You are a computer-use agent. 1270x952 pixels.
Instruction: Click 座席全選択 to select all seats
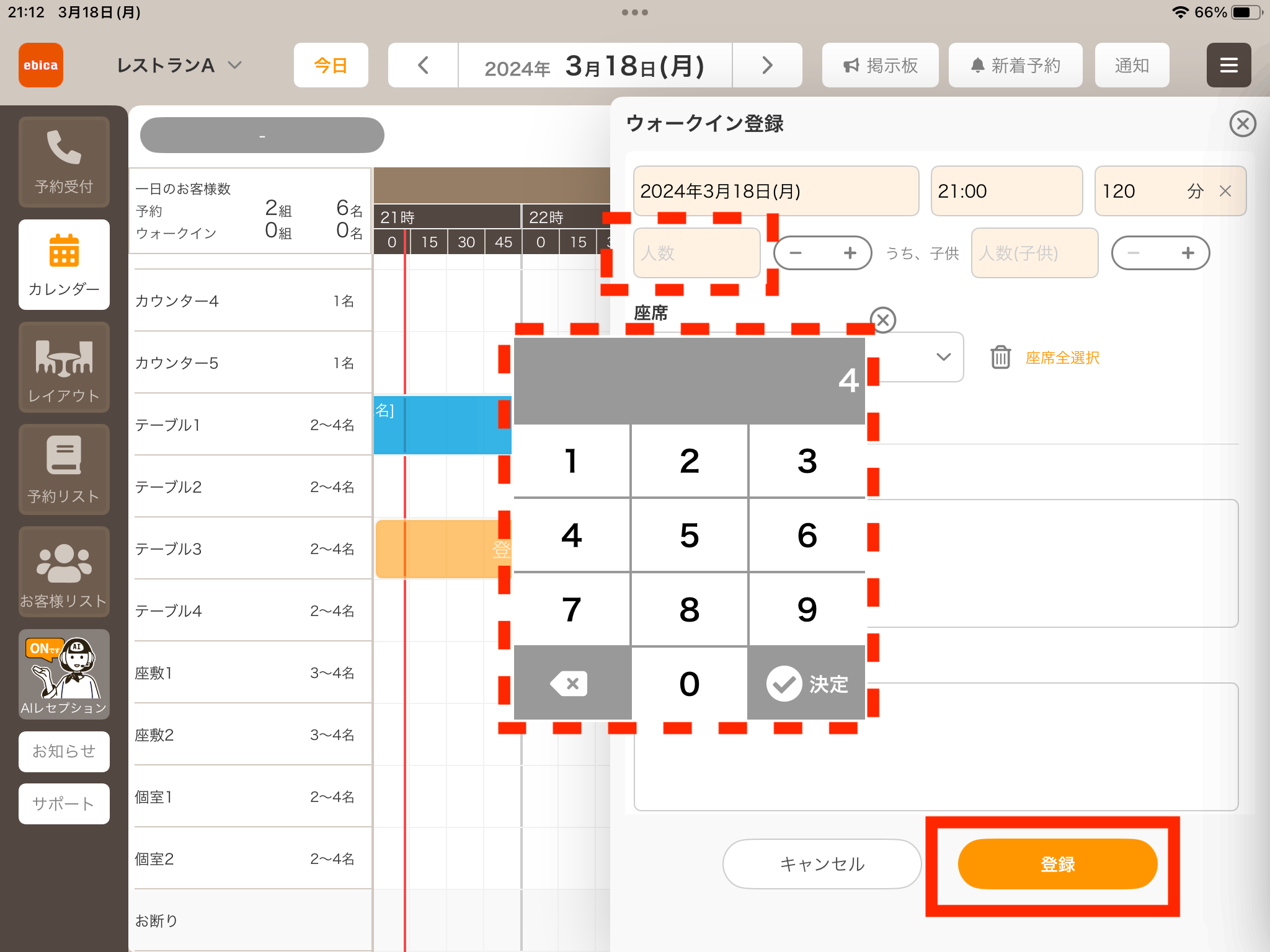[1062, 358]
